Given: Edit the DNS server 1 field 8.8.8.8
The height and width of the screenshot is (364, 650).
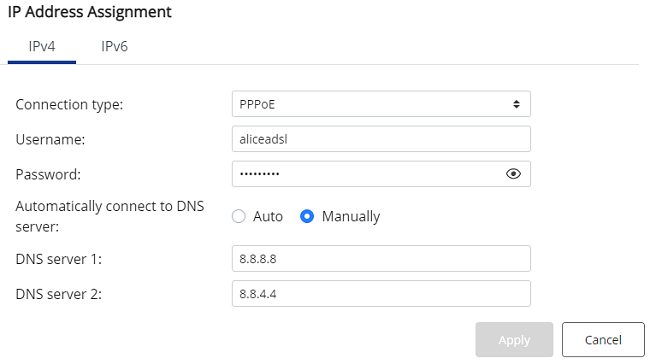Looking at the screenshot, I should [381, 259].
